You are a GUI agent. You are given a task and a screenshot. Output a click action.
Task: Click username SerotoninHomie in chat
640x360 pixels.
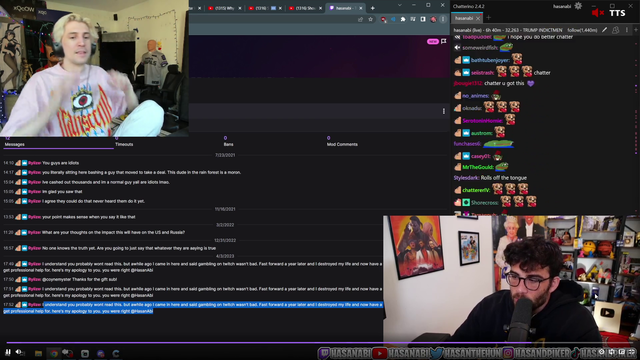[x=482, y=120]
